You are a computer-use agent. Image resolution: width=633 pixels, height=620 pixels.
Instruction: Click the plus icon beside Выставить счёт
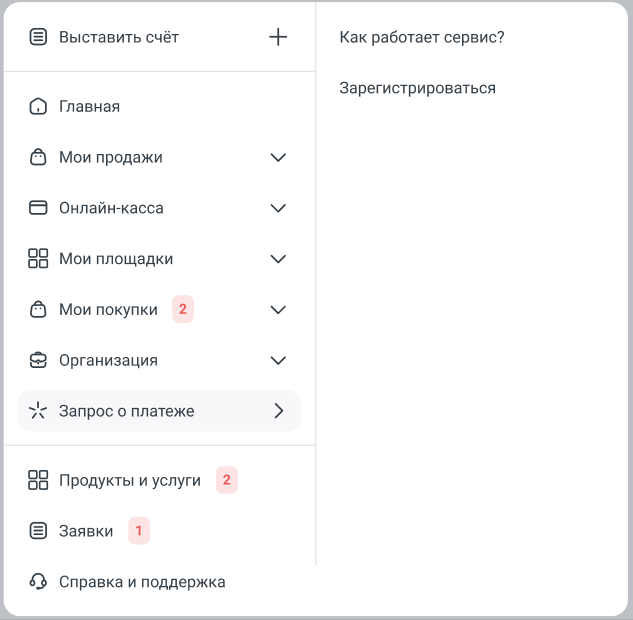click(278, 37)
